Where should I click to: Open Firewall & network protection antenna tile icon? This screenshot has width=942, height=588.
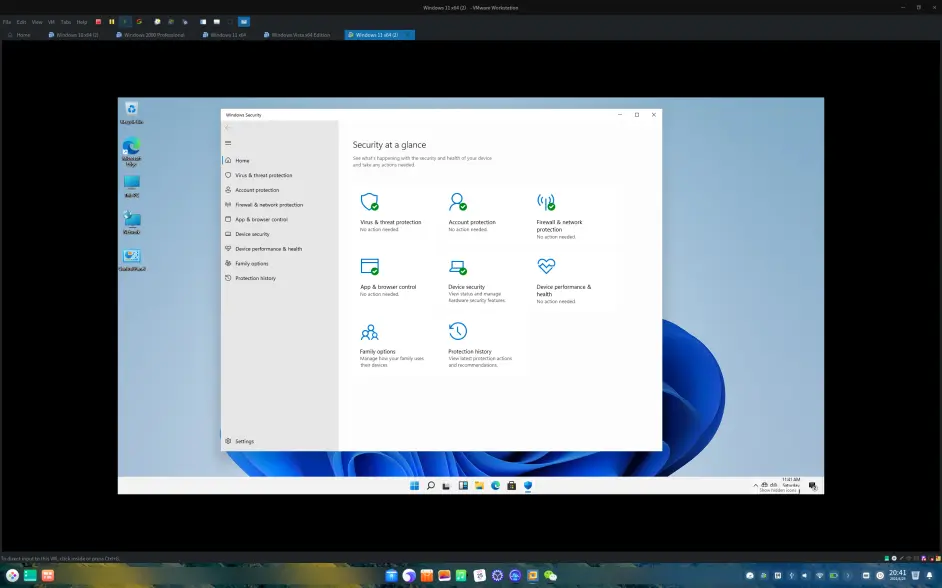(546, 202)
